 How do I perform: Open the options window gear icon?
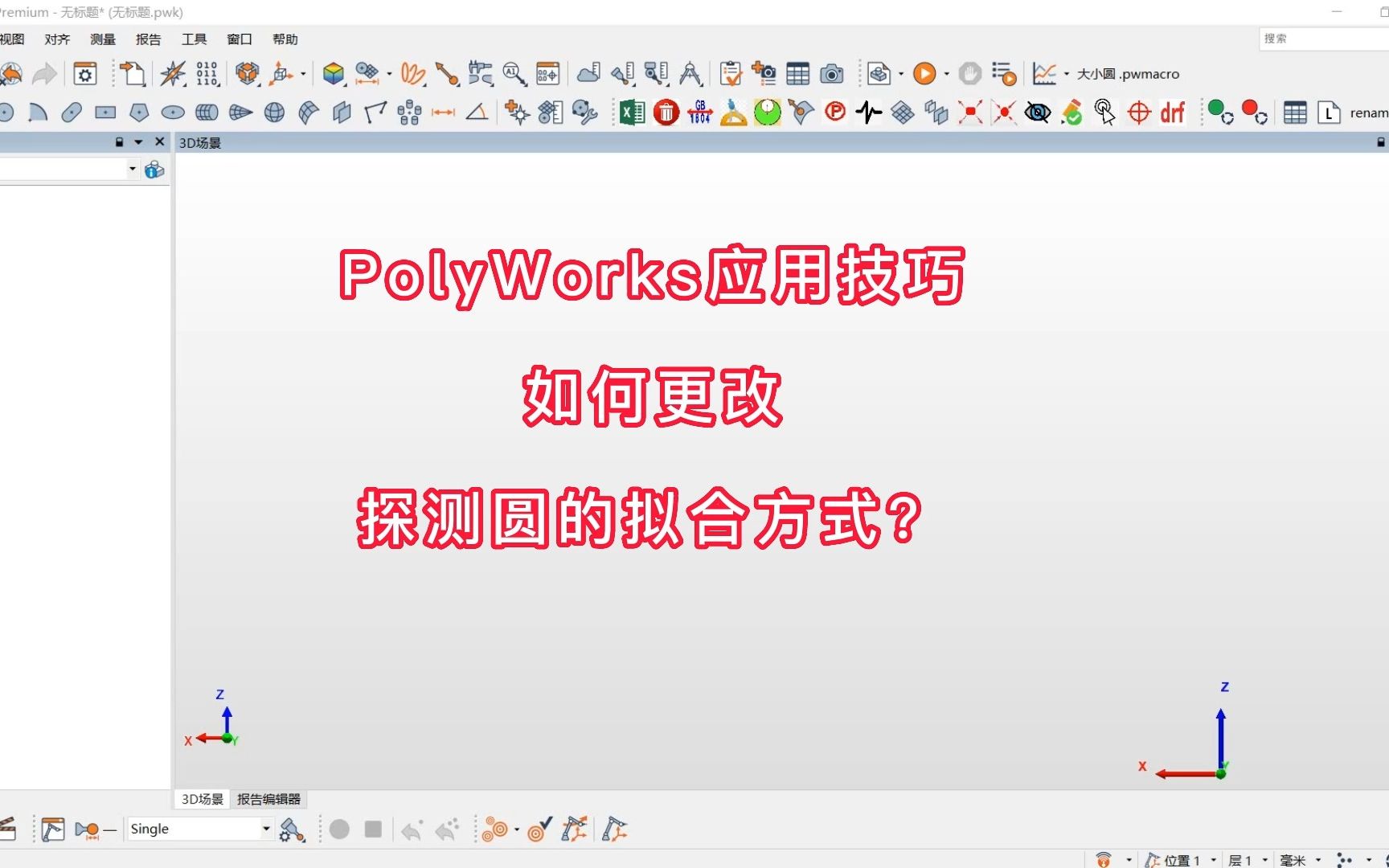[x=85, y=74]
